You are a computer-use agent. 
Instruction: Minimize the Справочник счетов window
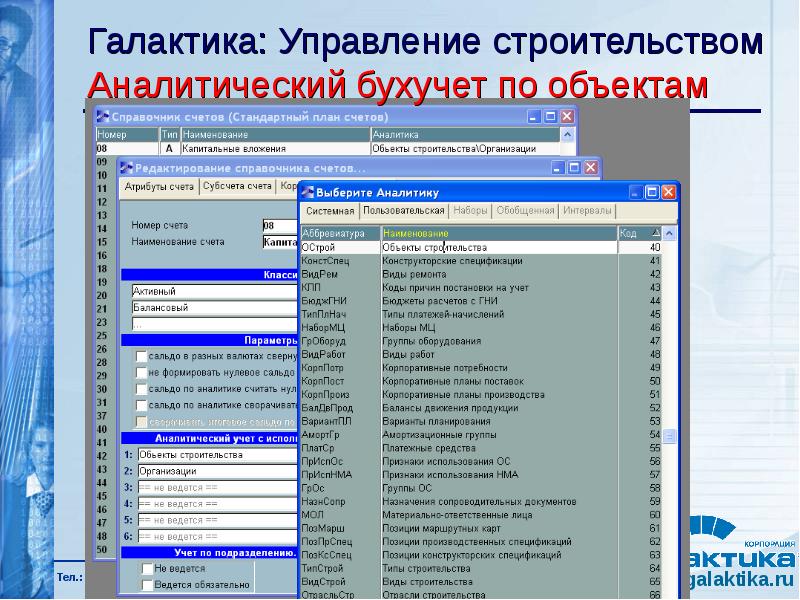click(x=534, y=116)
